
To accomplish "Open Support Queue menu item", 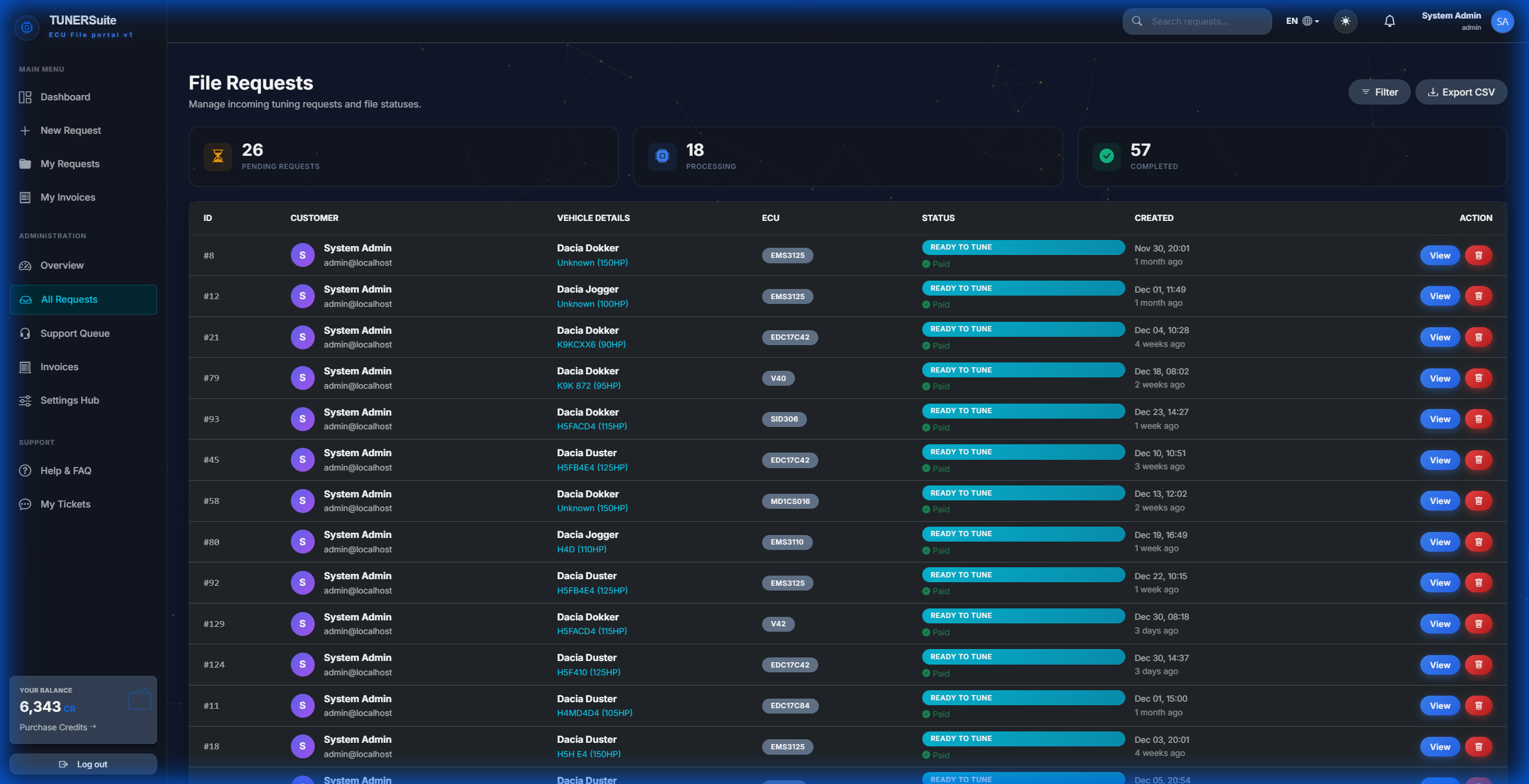I will click(x=75, y=333).
